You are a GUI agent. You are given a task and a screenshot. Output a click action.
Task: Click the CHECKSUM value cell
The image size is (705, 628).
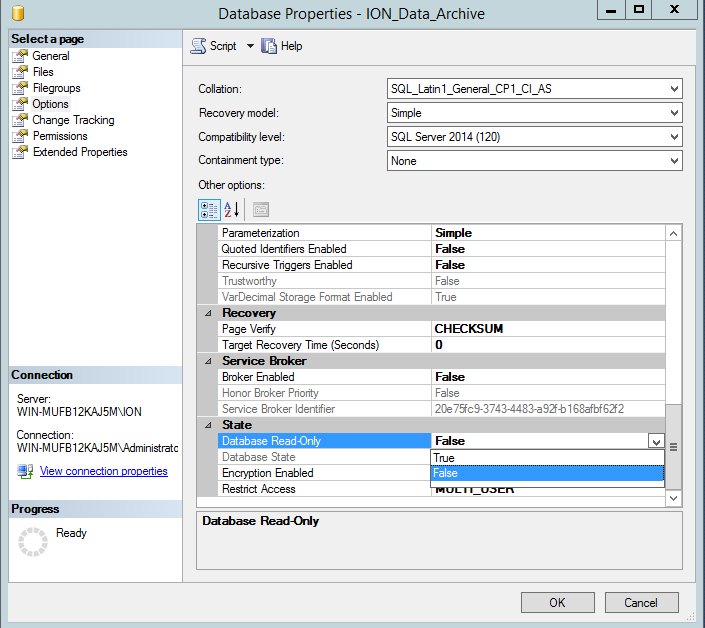(548, 329)
